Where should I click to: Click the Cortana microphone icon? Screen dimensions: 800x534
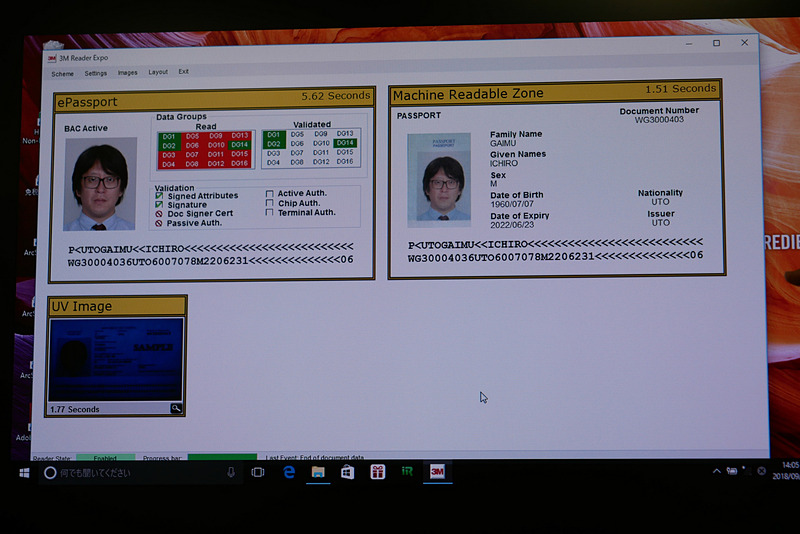click(x=231, y=473)
